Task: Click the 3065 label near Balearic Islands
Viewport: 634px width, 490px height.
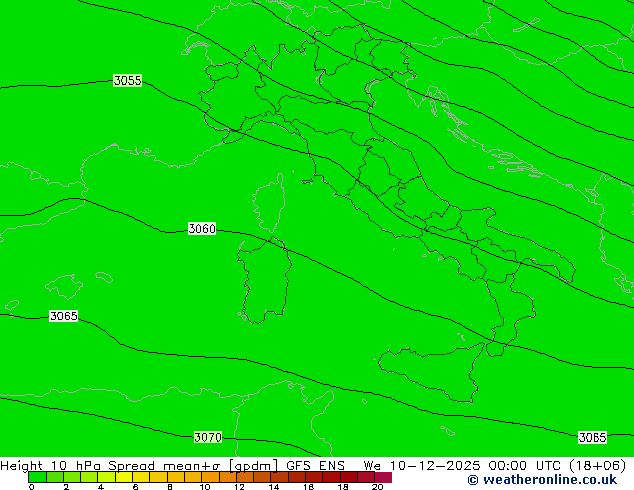Action: [x=63, y=316]
